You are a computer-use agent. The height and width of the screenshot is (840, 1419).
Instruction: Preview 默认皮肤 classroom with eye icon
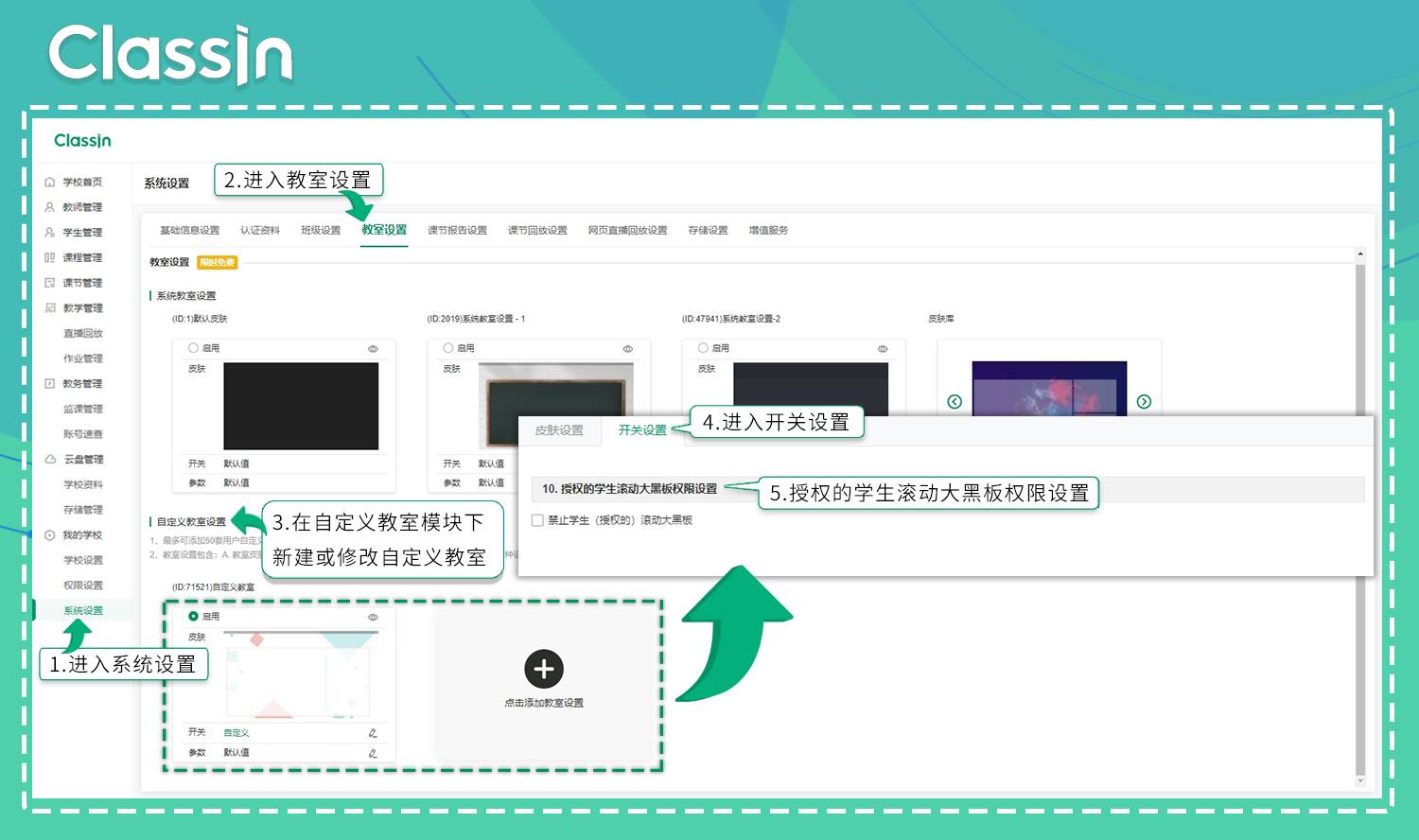(x=373, y=349)
